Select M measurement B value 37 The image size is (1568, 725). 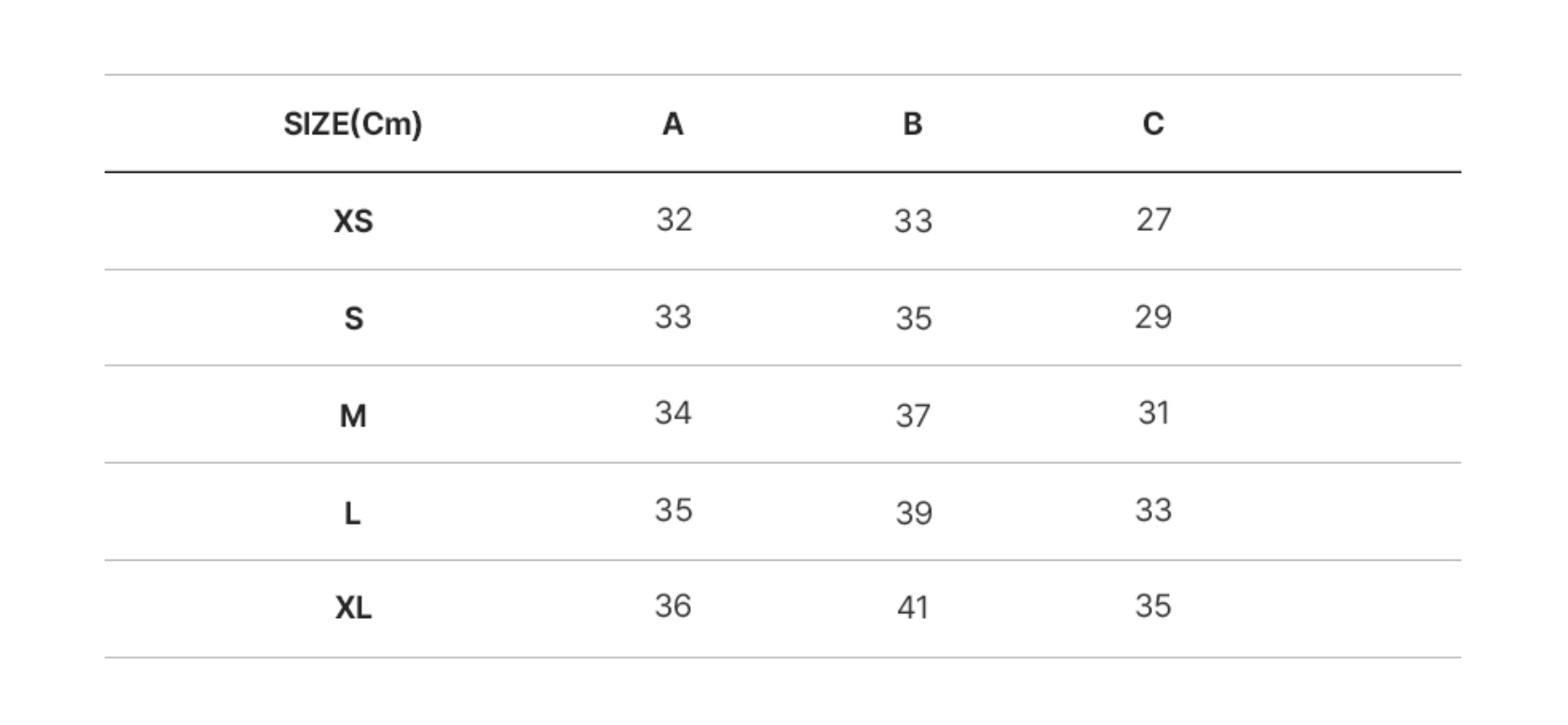coord(913,415)
